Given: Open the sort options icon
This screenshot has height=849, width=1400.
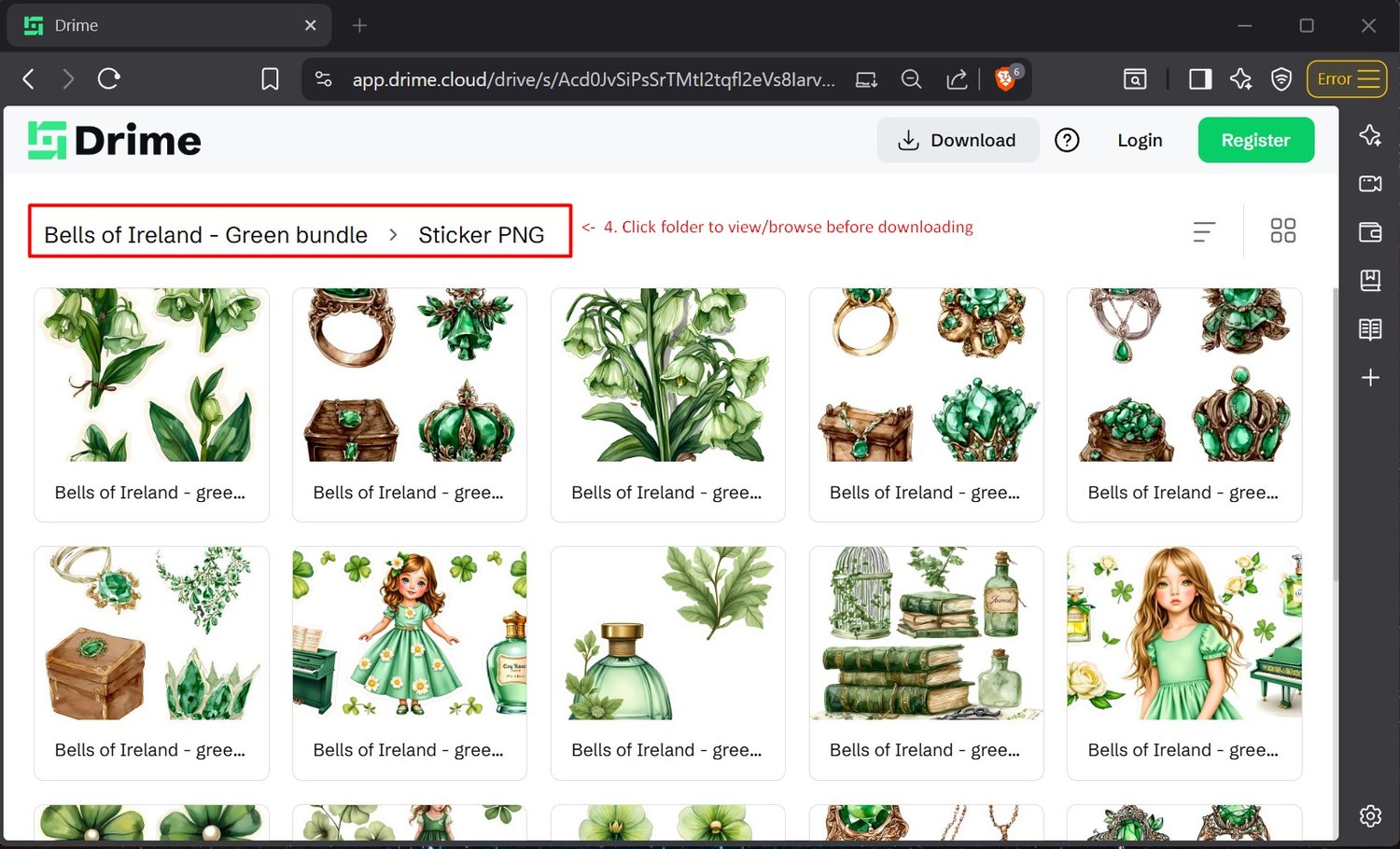Looking at the screenshot, I should pyautogui.click(x=1204, y=231).
